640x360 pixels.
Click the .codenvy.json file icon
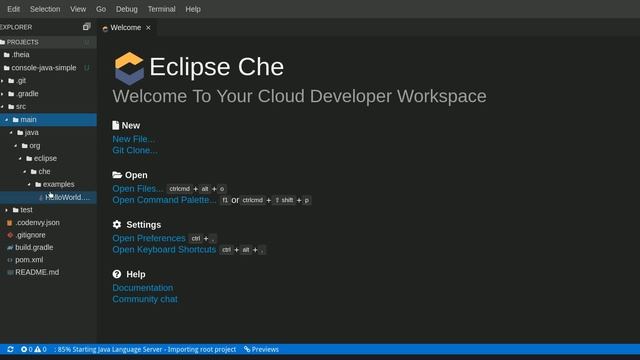click(x=9, y=223)
